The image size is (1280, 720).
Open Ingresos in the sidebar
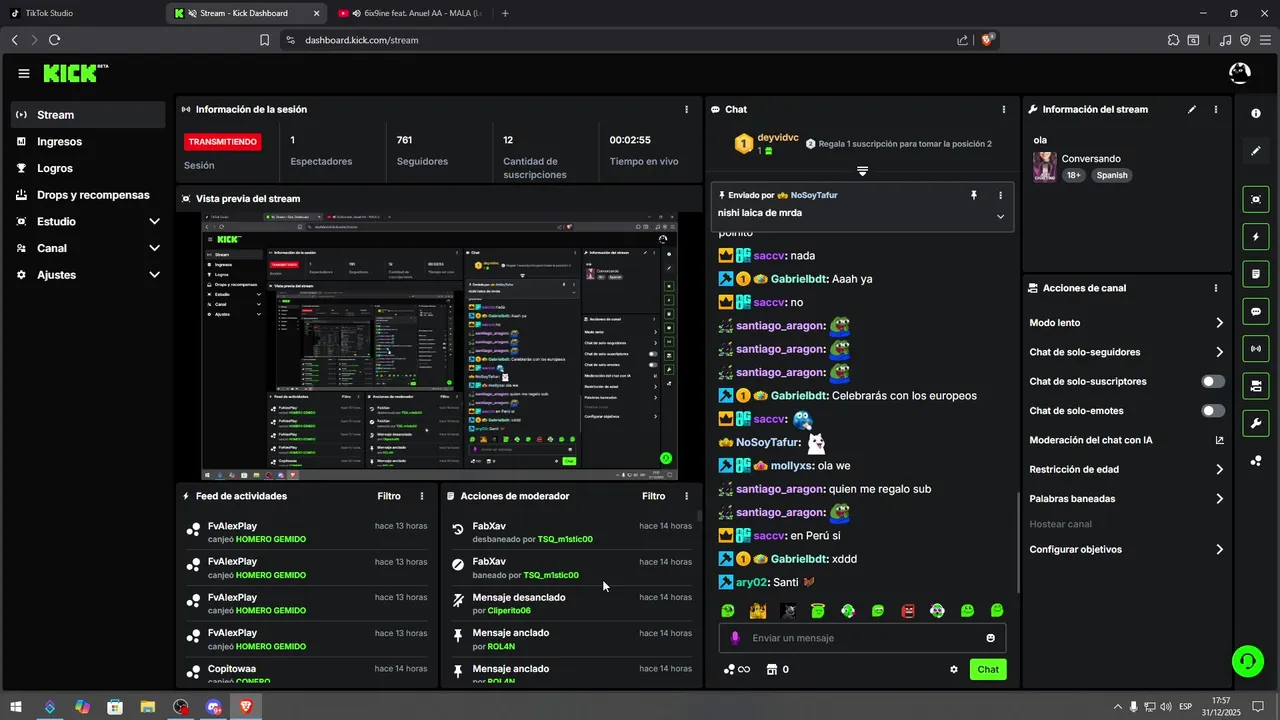pyautogui.click(x=89, y=142)
